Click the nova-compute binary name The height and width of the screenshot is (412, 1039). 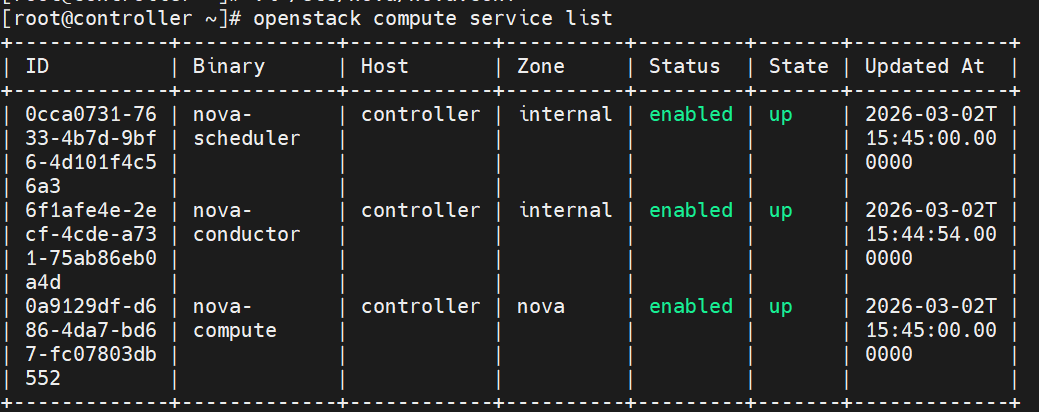tap(234, 318)
